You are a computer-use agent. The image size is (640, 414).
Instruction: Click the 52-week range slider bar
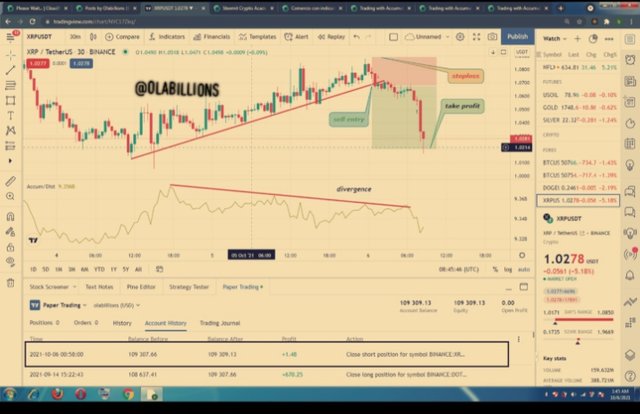coord(579,339)
